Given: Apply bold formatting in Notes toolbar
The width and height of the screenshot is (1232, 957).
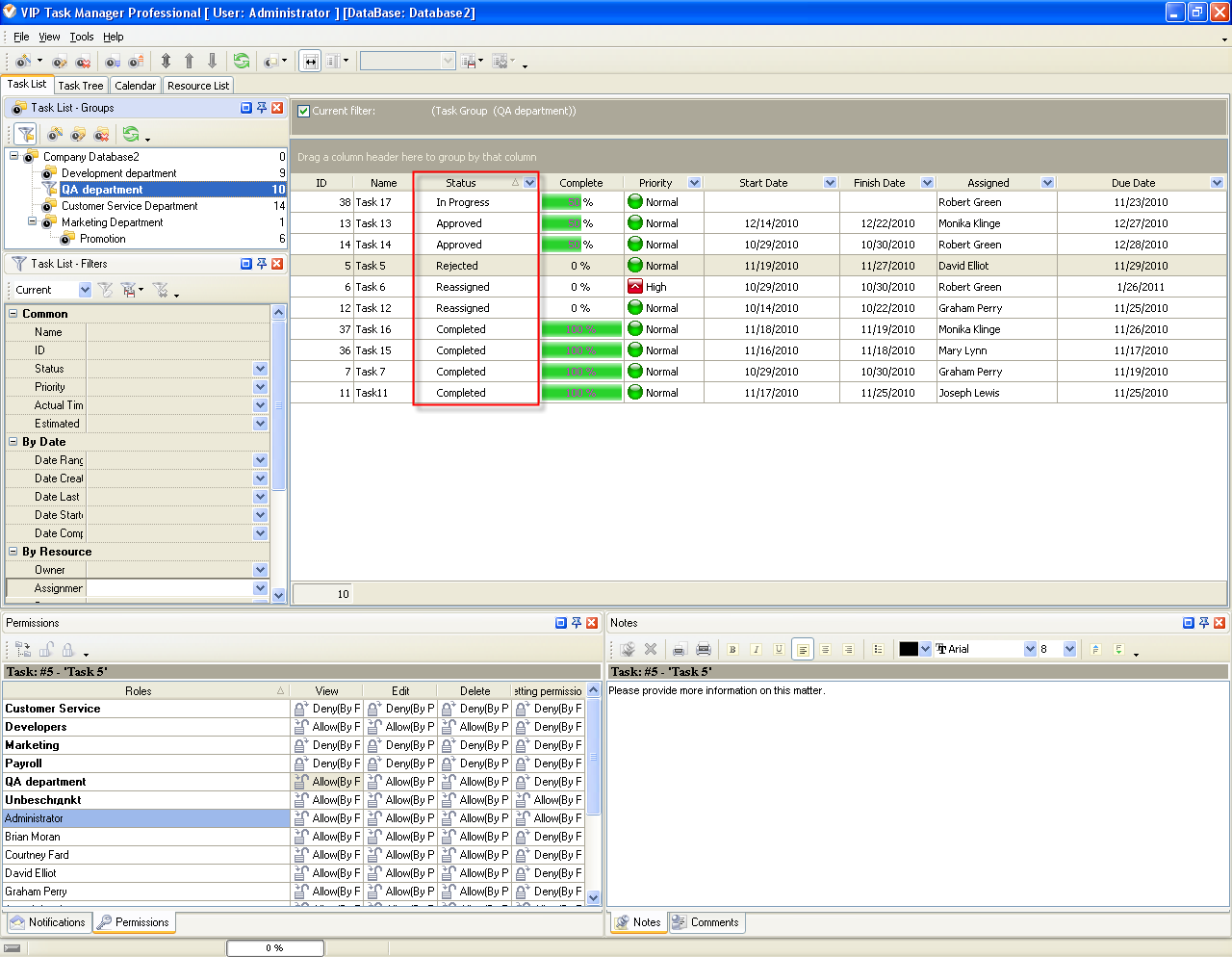Looking at the screenshot, I should [732, 649].
